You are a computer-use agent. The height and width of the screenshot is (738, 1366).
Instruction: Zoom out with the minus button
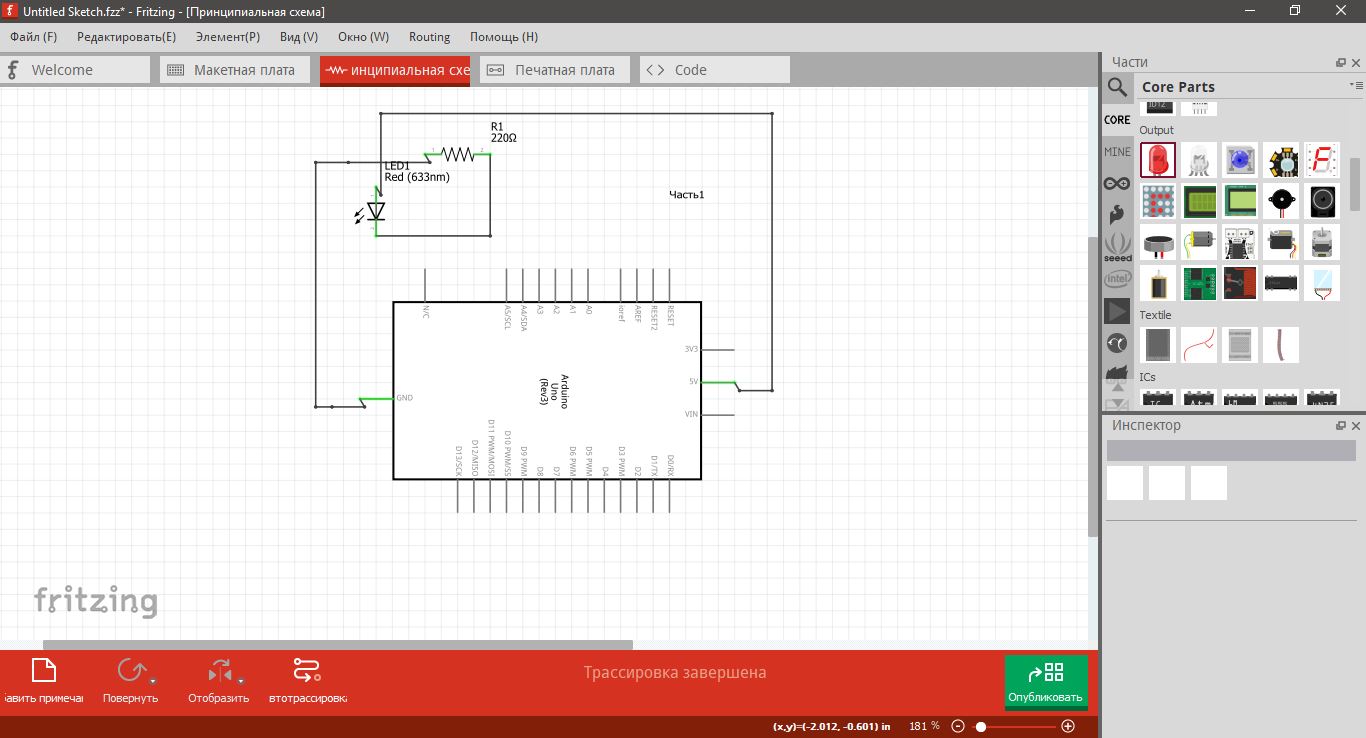click(958, 726)
